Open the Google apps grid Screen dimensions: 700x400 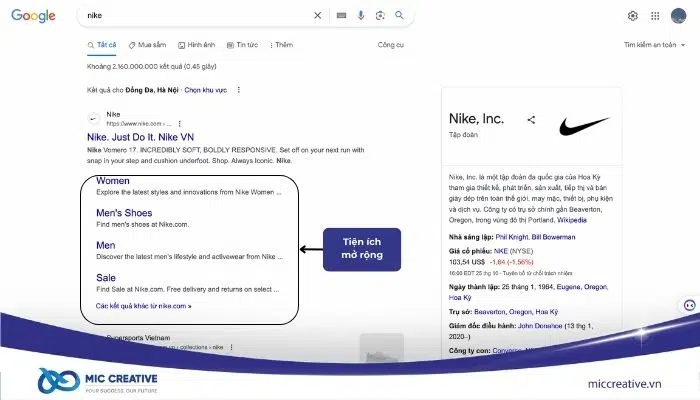[x=655, y=16]
